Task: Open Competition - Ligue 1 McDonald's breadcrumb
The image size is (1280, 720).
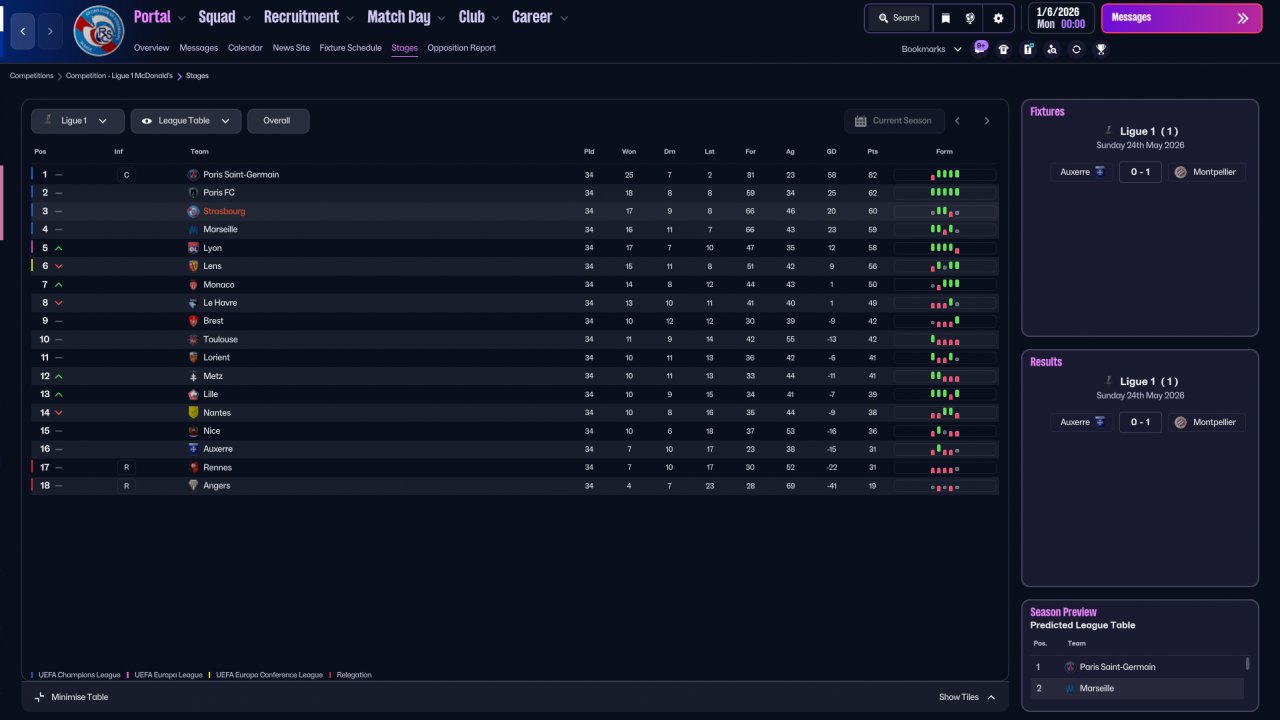Action: tap(119, 76)
